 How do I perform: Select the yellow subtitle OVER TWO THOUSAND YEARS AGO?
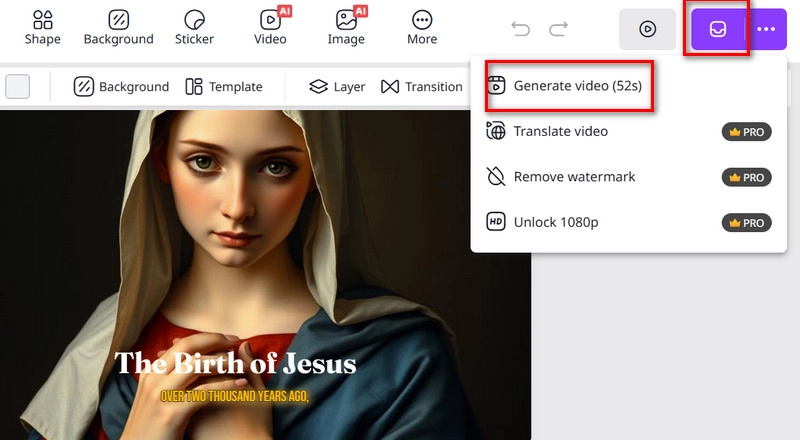coord(235,396)
